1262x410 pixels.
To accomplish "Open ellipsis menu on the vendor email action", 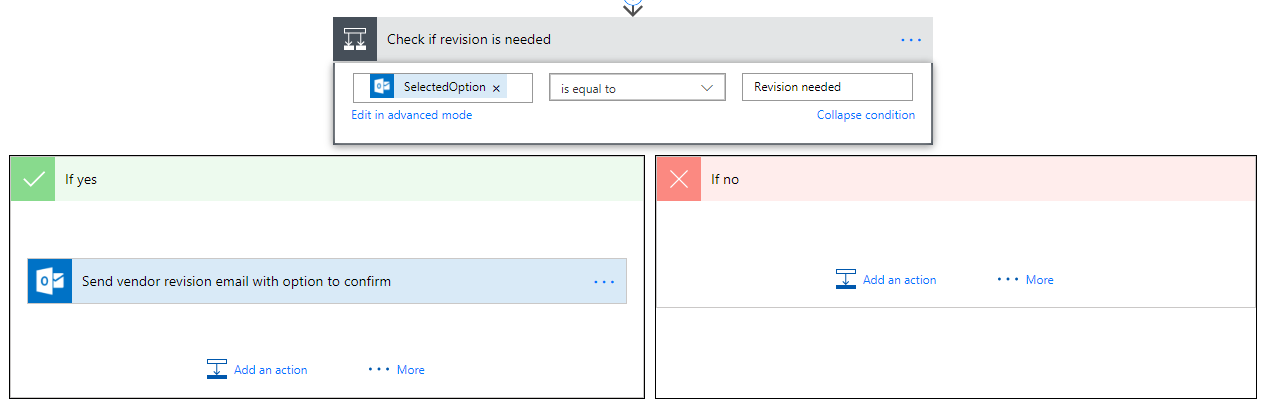I will 604,282.
